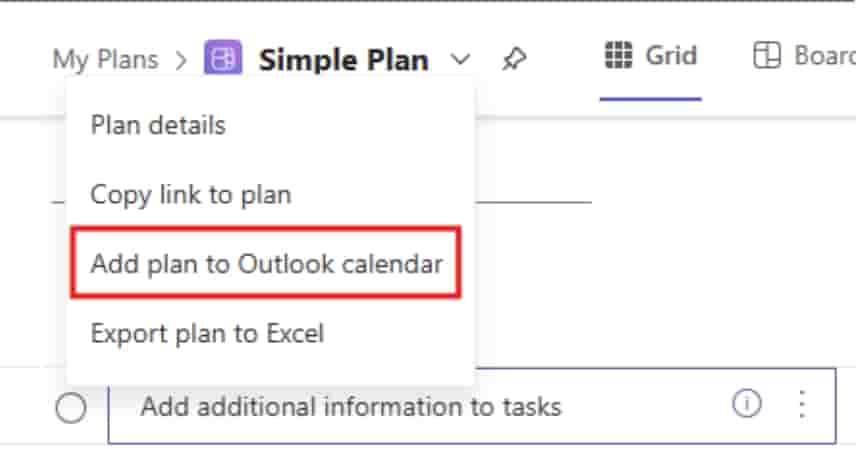Viewport: 861px width, 449px height.
Task: Switch to the Board tab label
Action: [823, 56]
